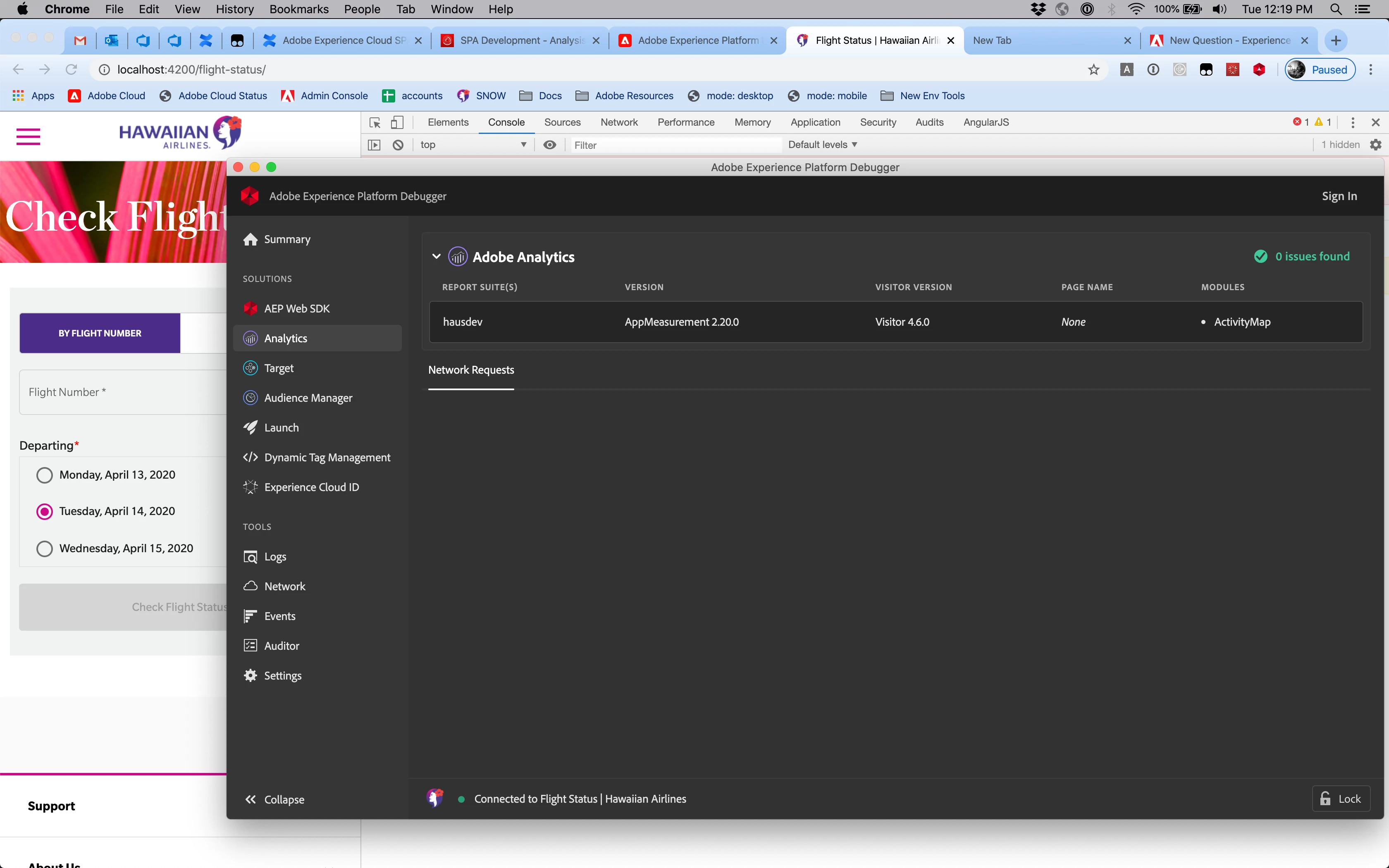1389x868 pixels.
Task: Open the Logs tool
Action: [275, 556]
